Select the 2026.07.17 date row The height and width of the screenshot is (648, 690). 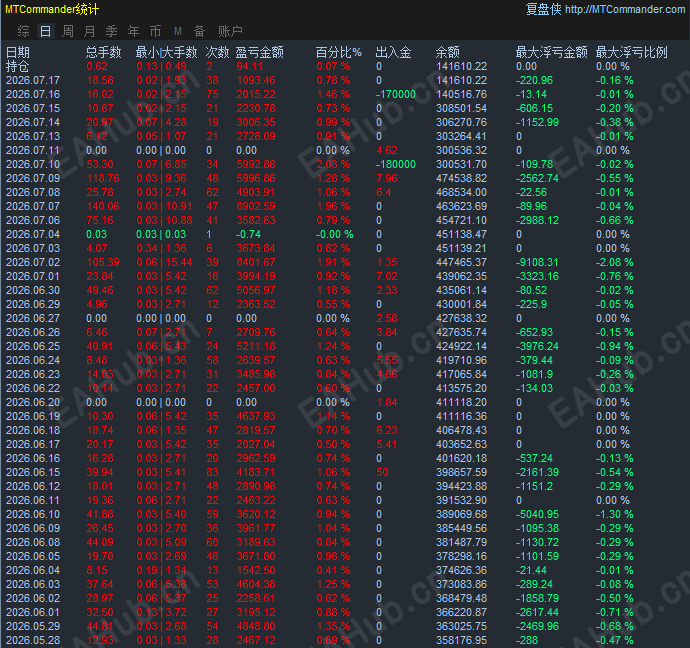pyautogui.click(x=33, y=81)
